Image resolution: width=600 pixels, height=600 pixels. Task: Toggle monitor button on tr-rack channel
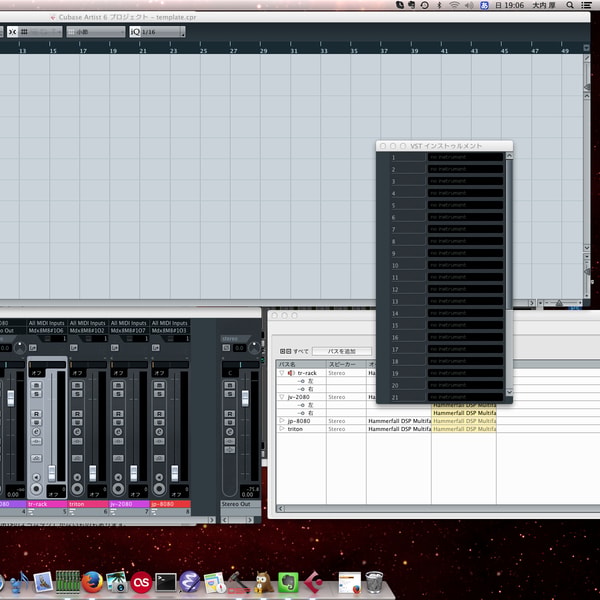[36, 477]
